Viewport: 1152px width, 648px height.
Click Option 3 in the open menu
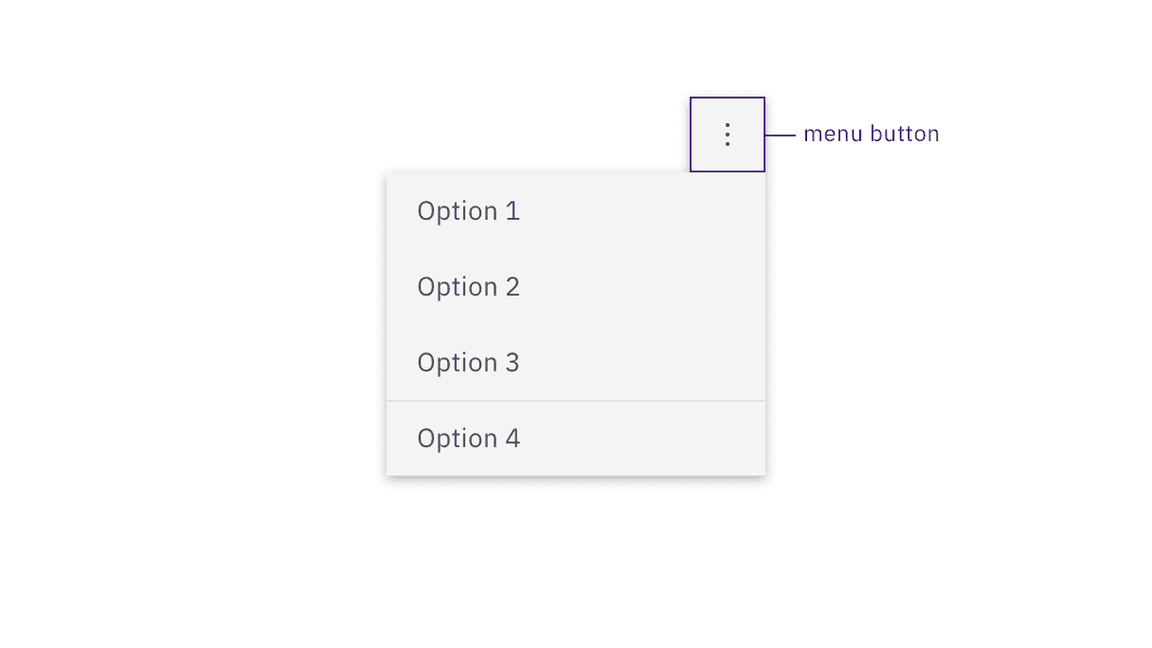[468, 362]
